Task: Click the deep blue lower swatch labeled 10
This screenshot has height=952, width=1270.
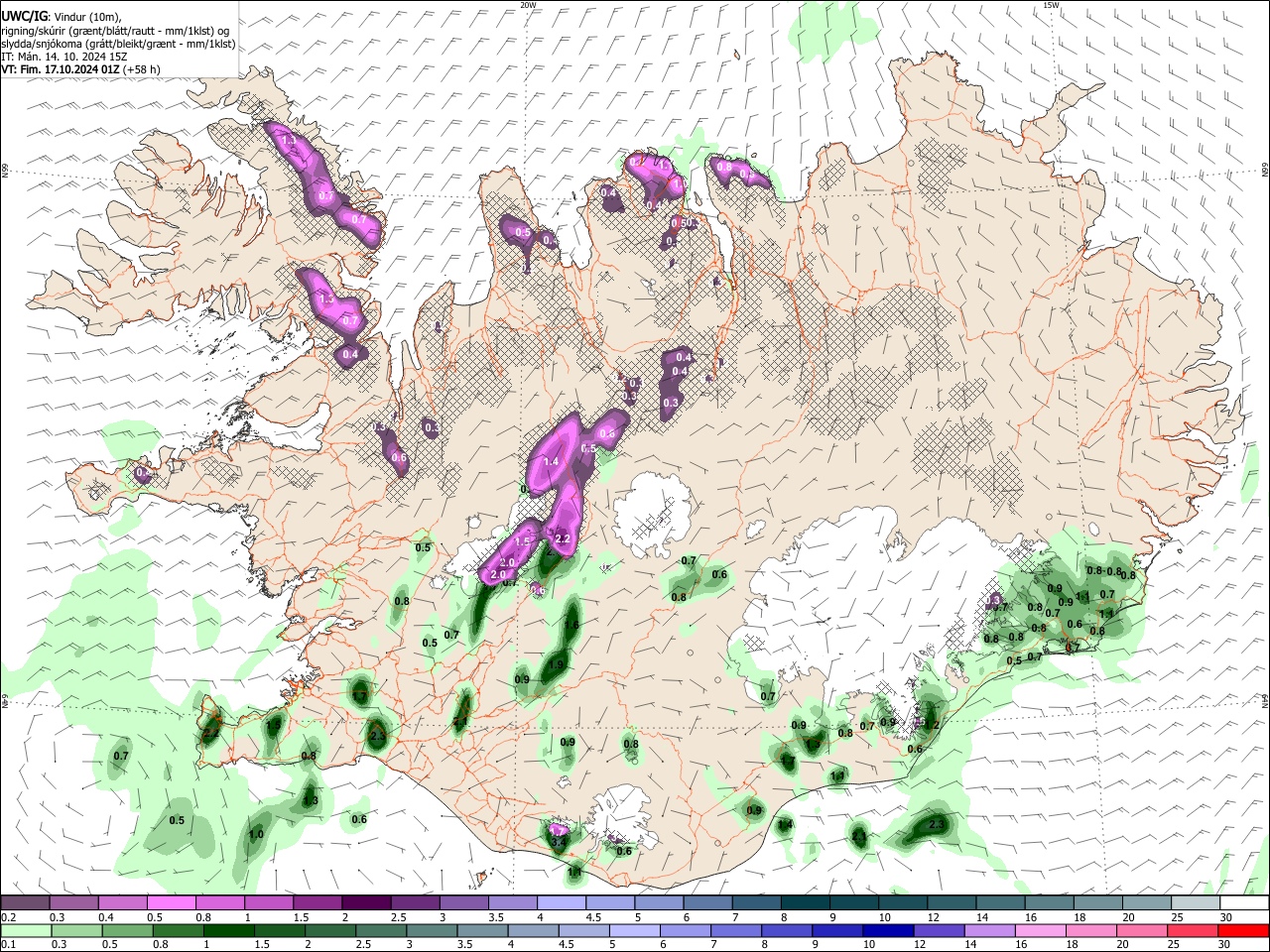Action: (889, 930)
